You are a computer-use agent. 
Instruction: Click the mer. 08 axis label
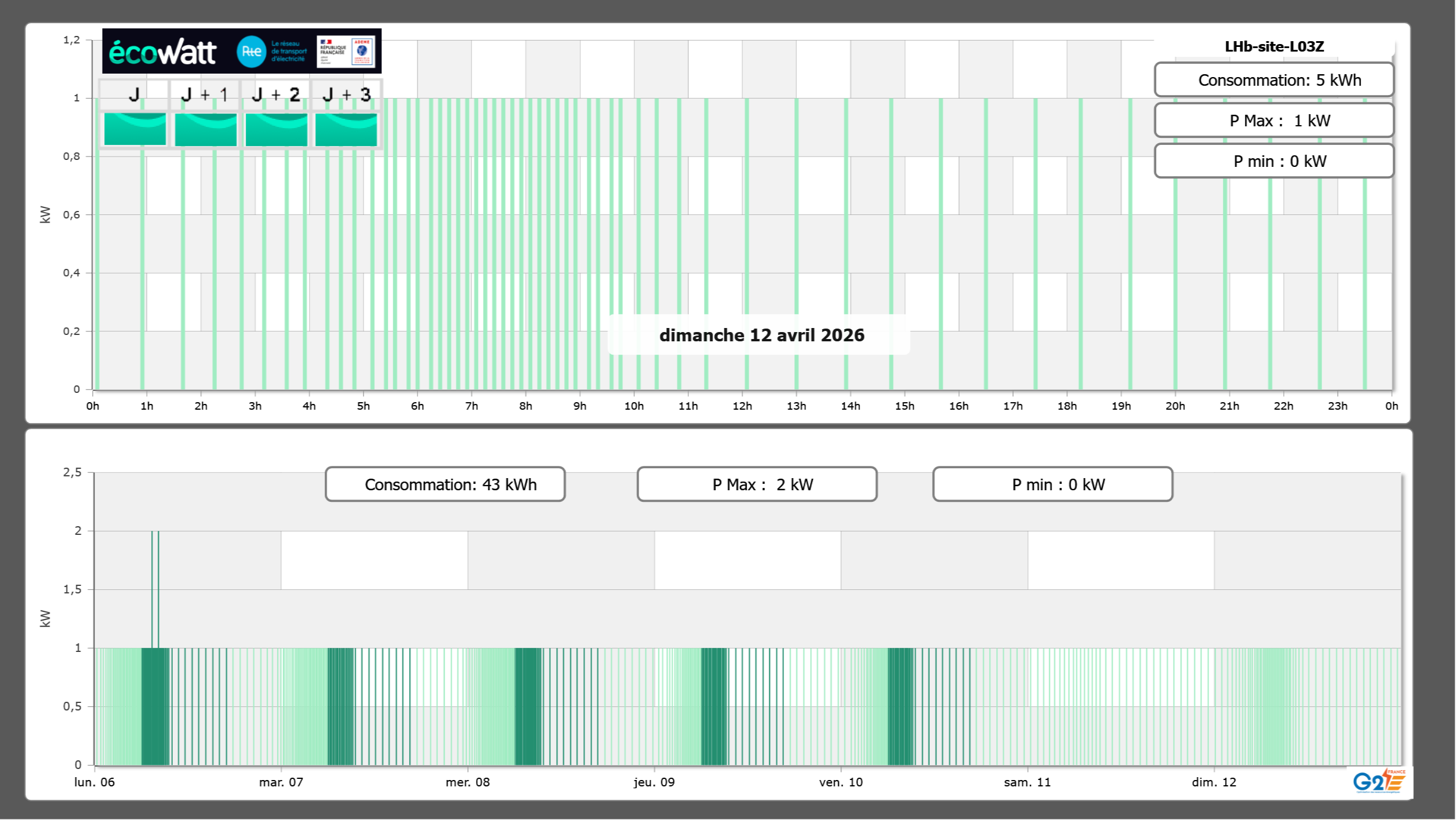point(467,782)
